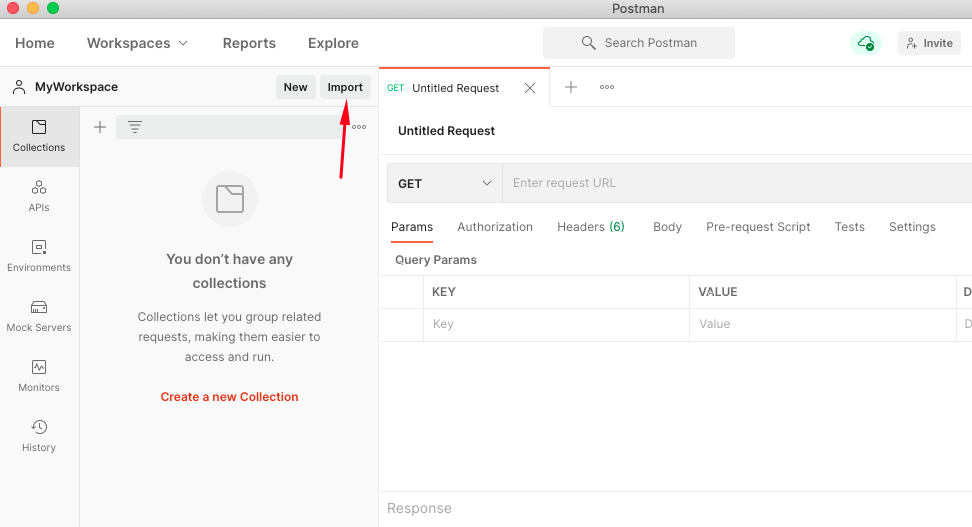Click the Import button

point(345,87)
